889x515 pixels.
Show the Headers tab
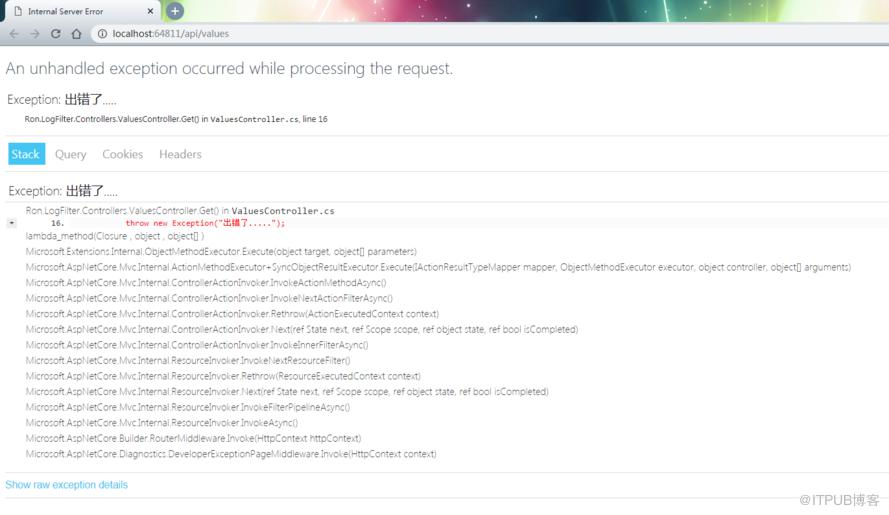tap(180, 154)
